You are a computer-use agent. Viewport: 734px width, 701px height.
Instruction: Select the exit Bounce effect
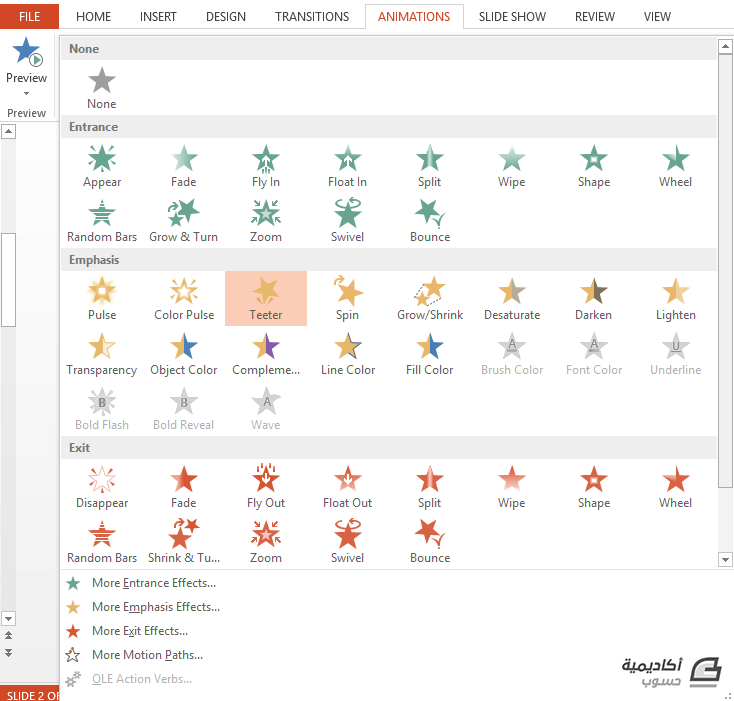tap(429, 542)
